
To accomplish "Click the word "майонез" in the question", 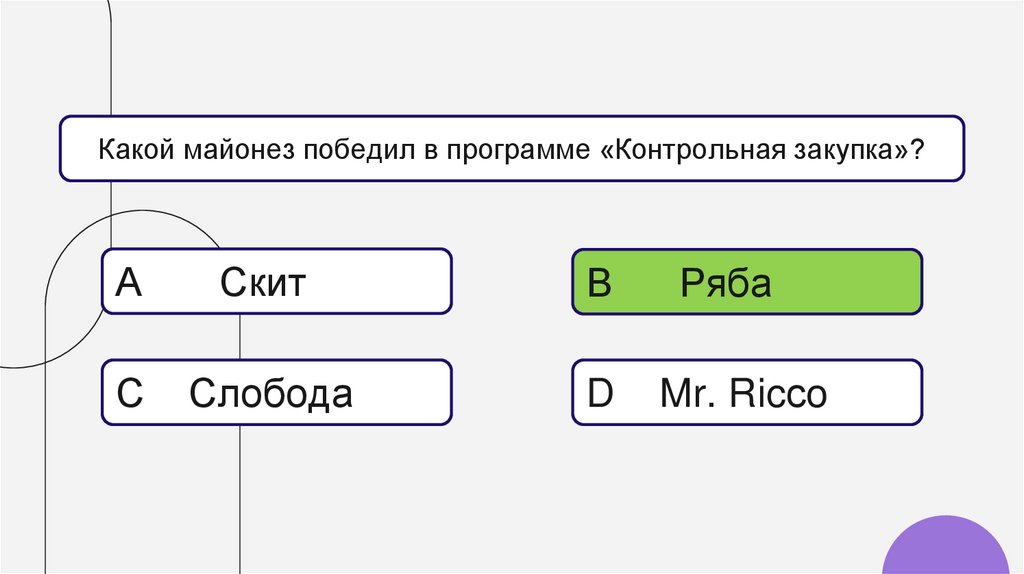I will (x=232, y=150).
